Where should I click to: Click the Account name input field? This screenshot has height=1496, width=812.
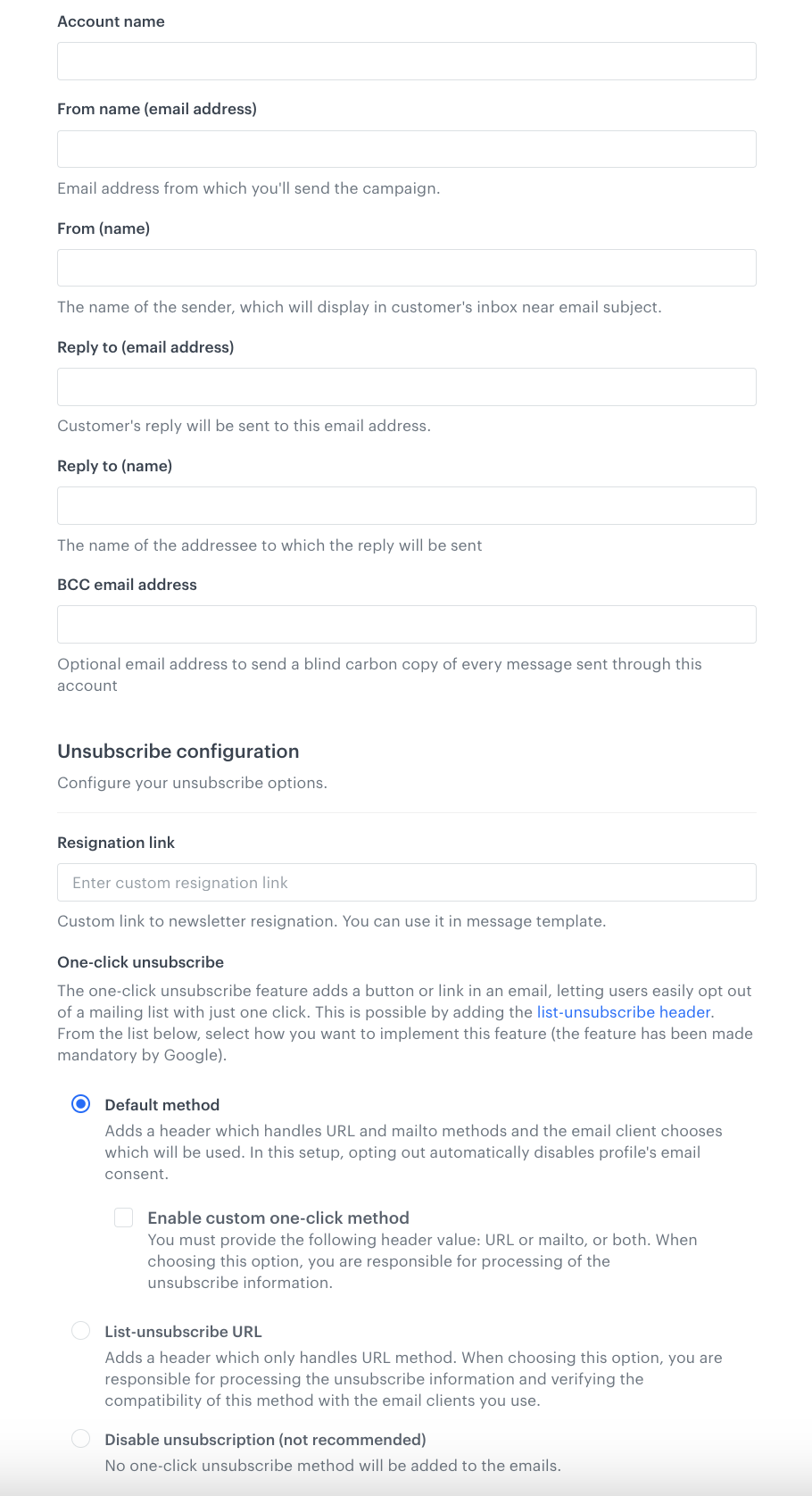[x=406, y=61]
